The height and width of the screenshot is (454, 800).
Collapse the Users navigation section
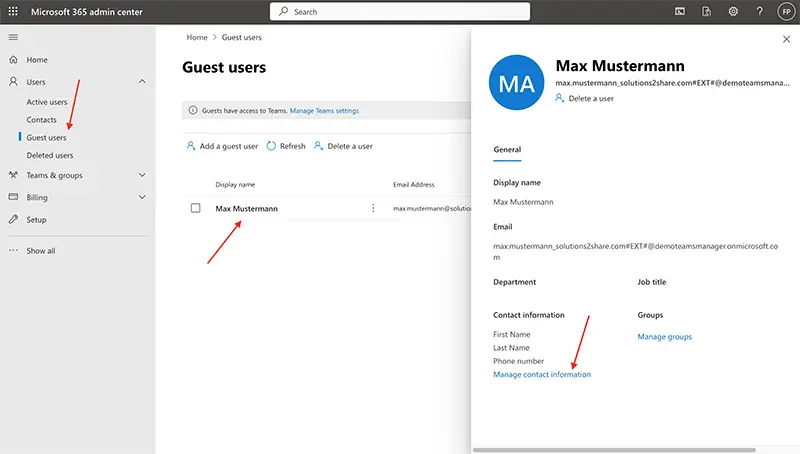(x=142, y=81)
